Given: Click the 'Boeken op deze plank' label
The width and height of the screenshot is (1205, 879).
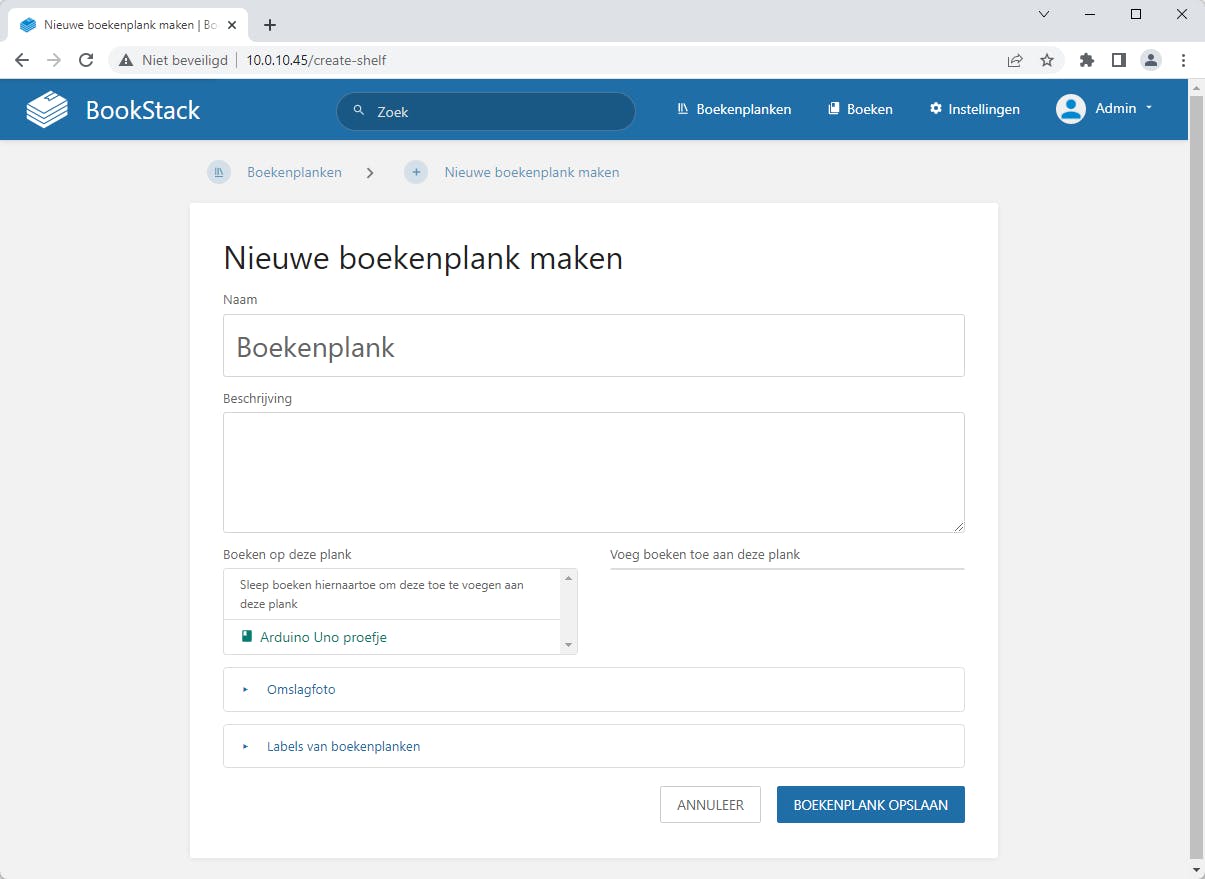Looking at the screenshot, I should [x=287, y=554].
